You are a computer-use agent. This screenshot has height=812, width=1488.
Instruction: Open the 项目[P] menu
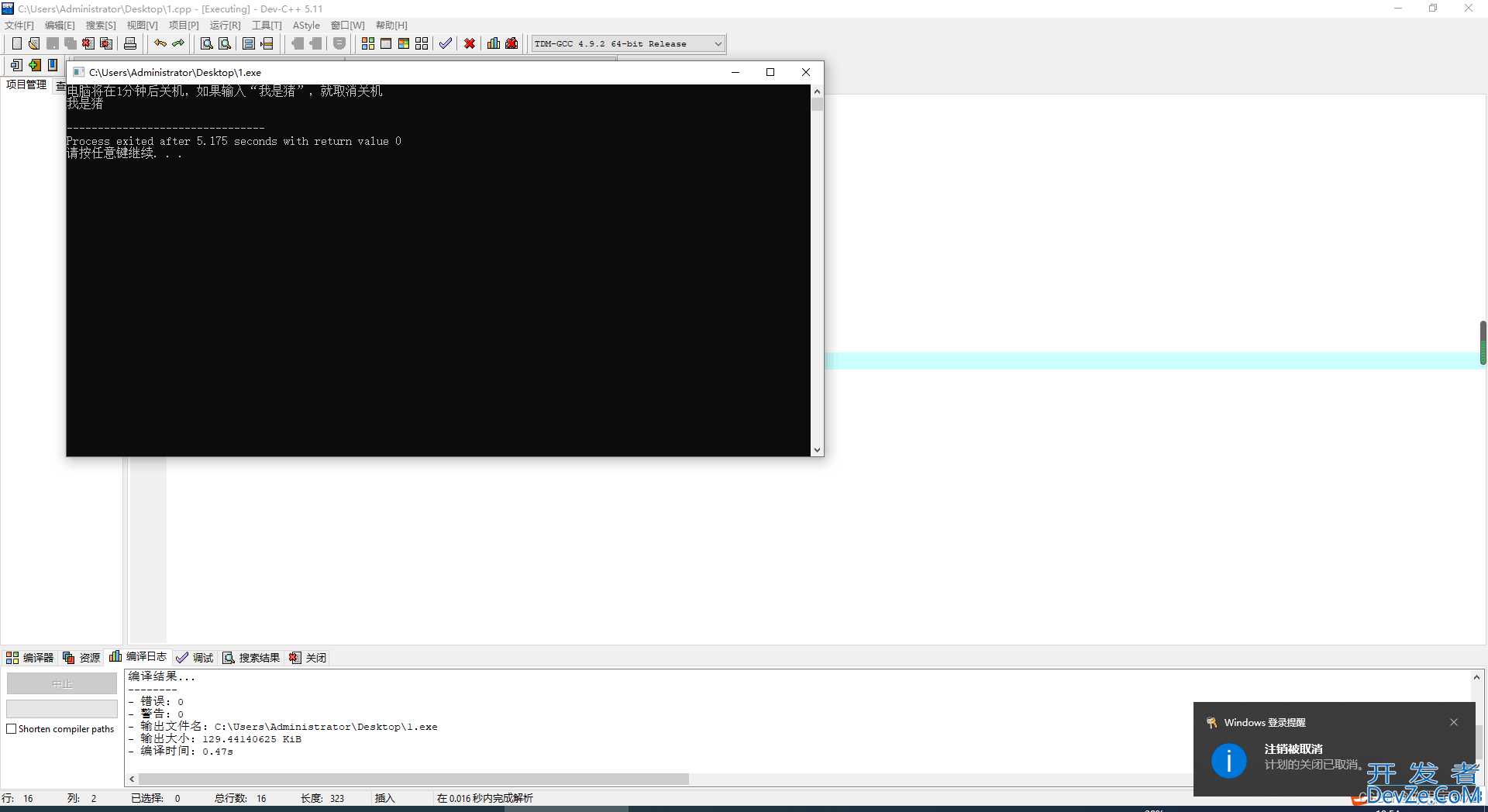(184, 26)
